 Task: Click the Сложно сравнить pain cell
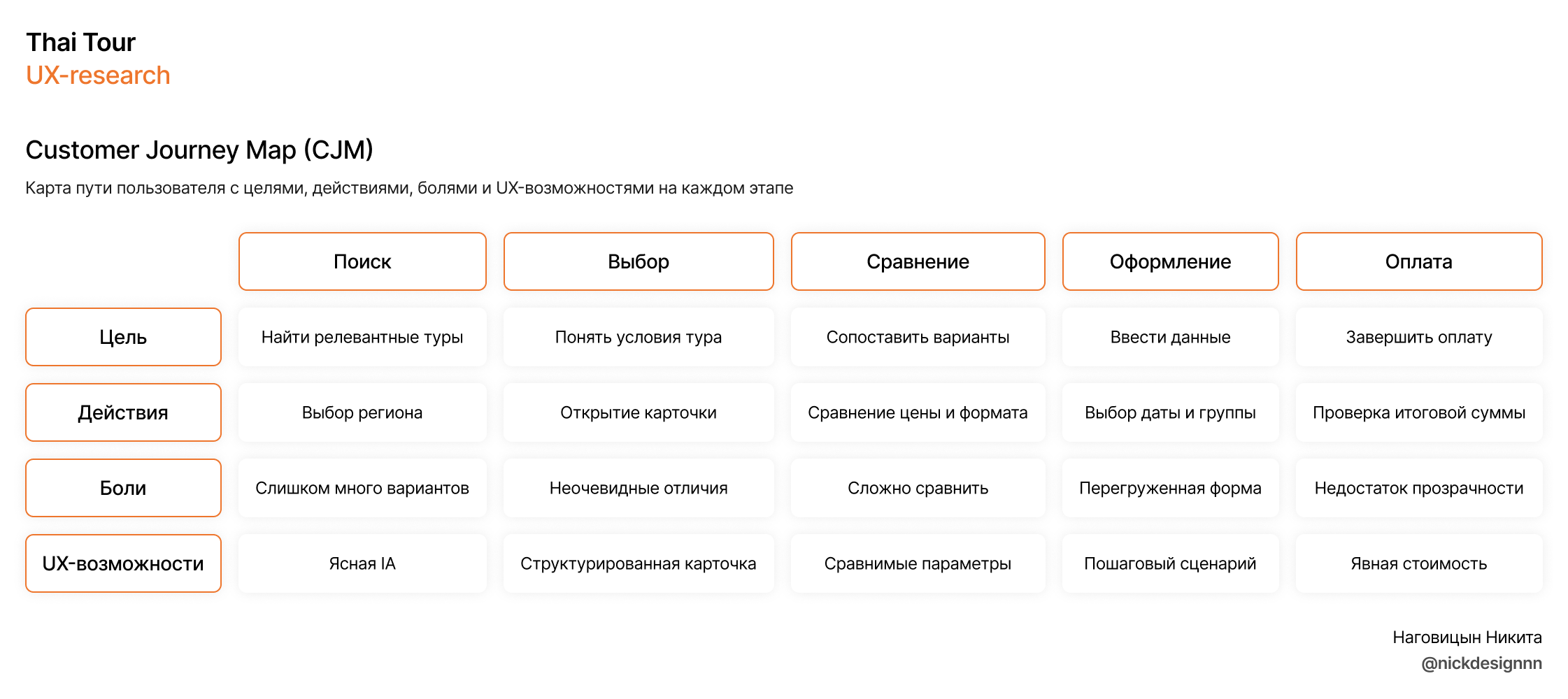pyautogui.click(x=918, y=488)
